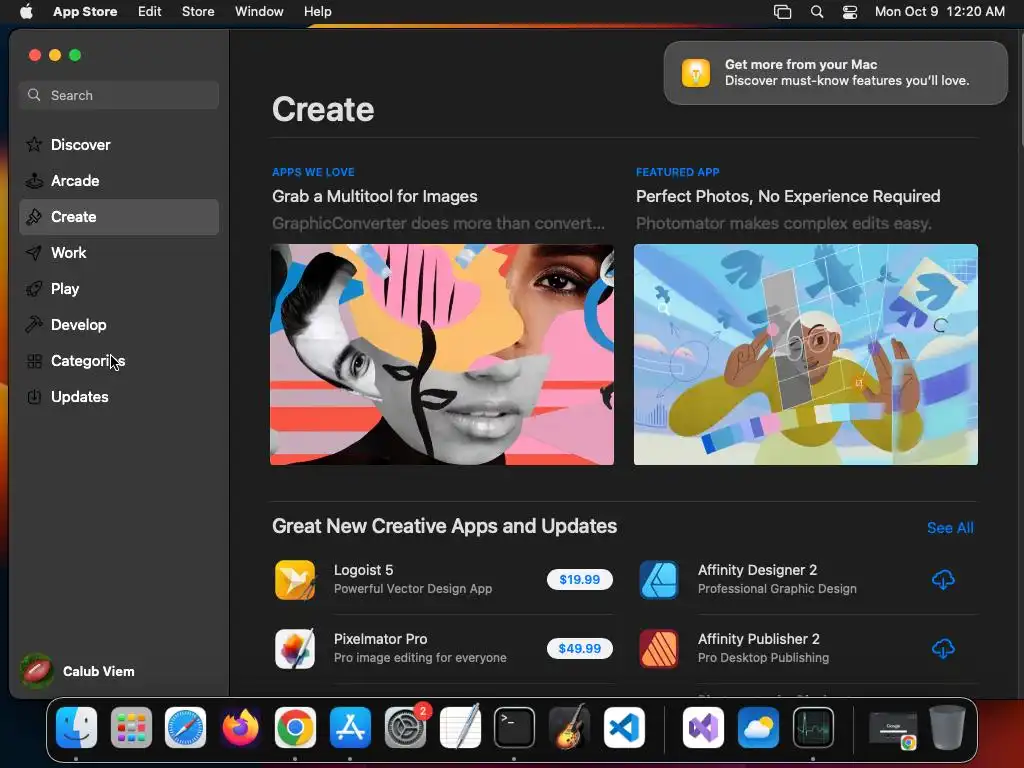1024x768 pixels.
Task: Download Affinity Designer 2 from cloud
Action: click(942, 579)
